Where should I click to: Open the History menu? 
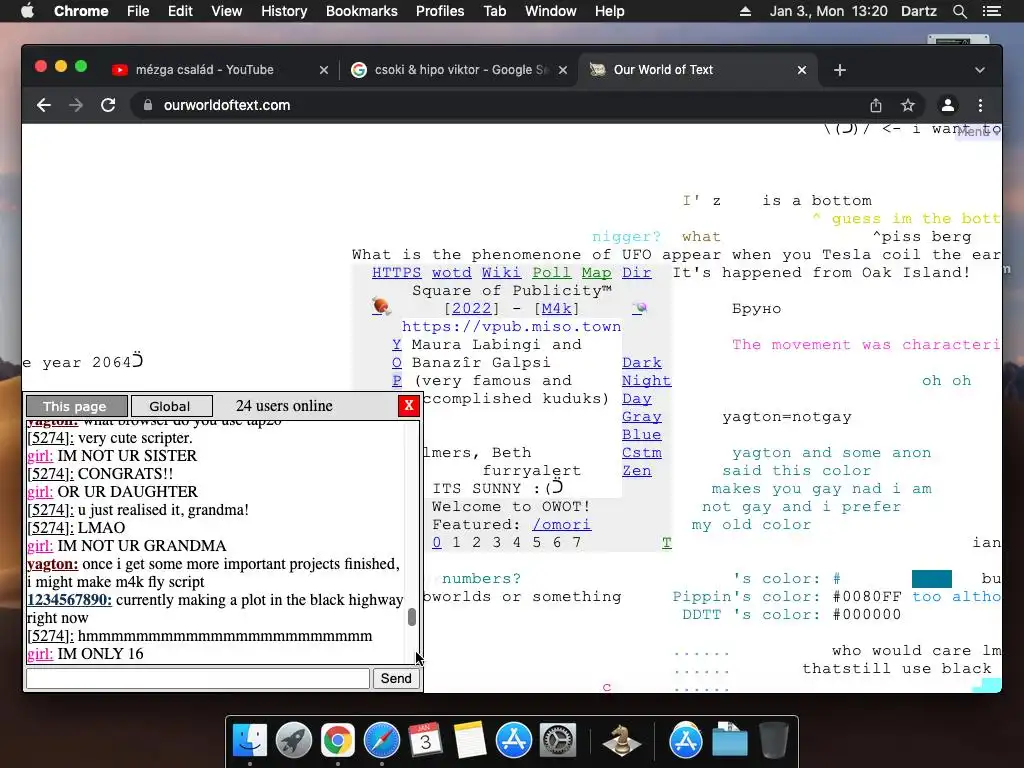click(284, 11)
